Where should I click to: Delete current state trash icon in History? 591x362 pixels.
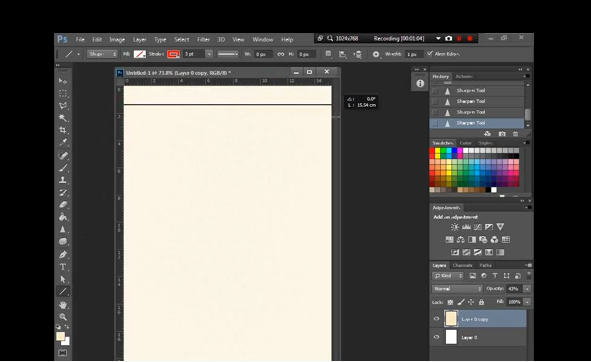515,134
